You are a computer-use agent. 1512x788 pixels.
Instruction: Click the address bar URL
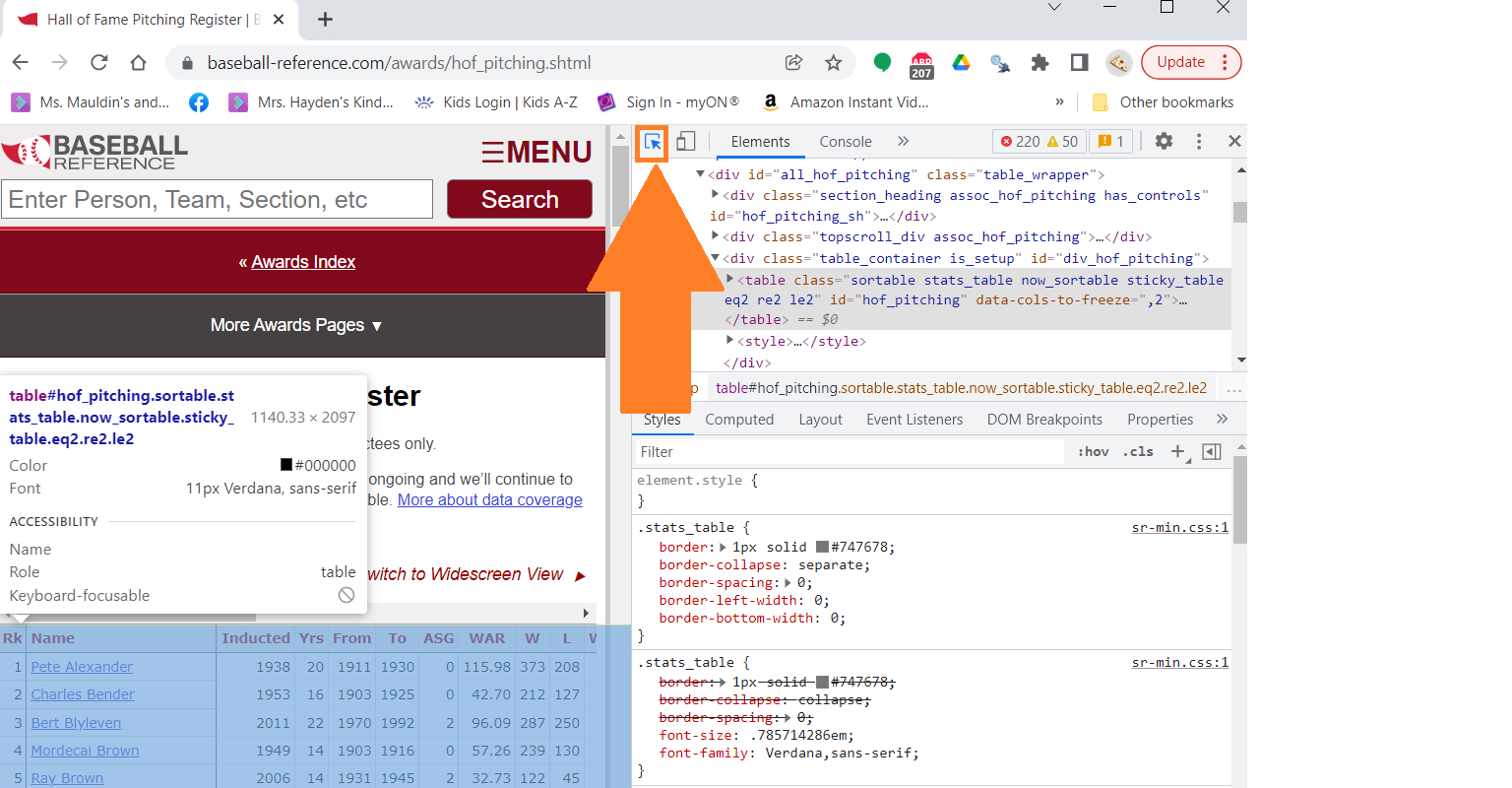(399, 62)
